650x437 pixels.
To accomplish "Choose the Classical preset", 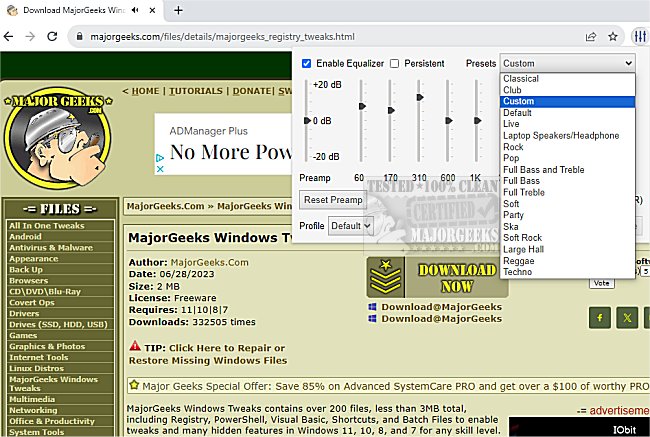I will point(568,79).
